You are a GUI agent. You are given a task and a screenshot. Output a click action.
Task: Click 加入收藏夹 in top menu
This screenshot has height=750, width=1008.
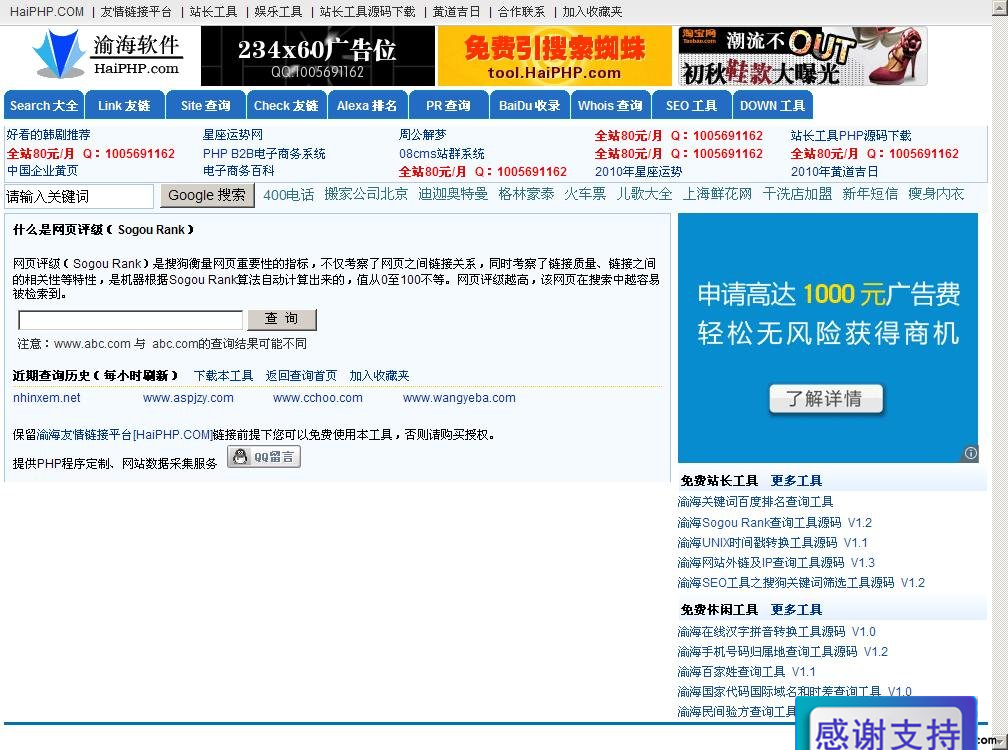click(x=592, y=12)
